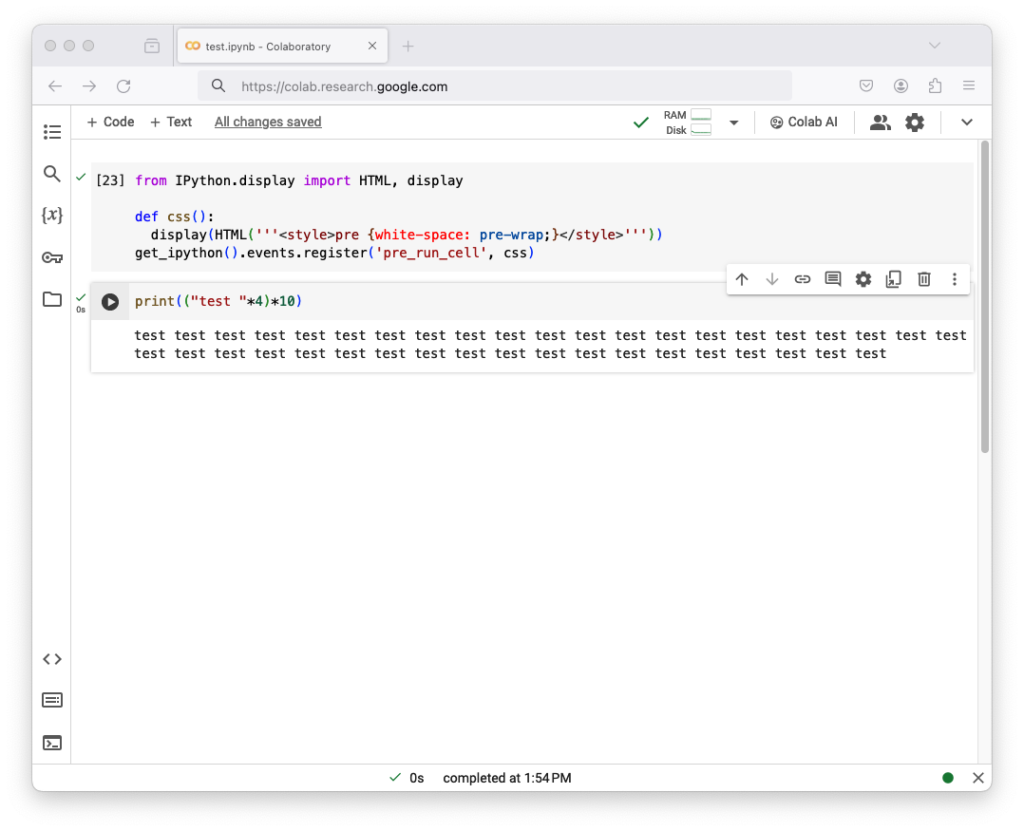The height and width of the screenshot is (831, 1024).
Task: Add a new Code cell
Action: coord(110,122)
